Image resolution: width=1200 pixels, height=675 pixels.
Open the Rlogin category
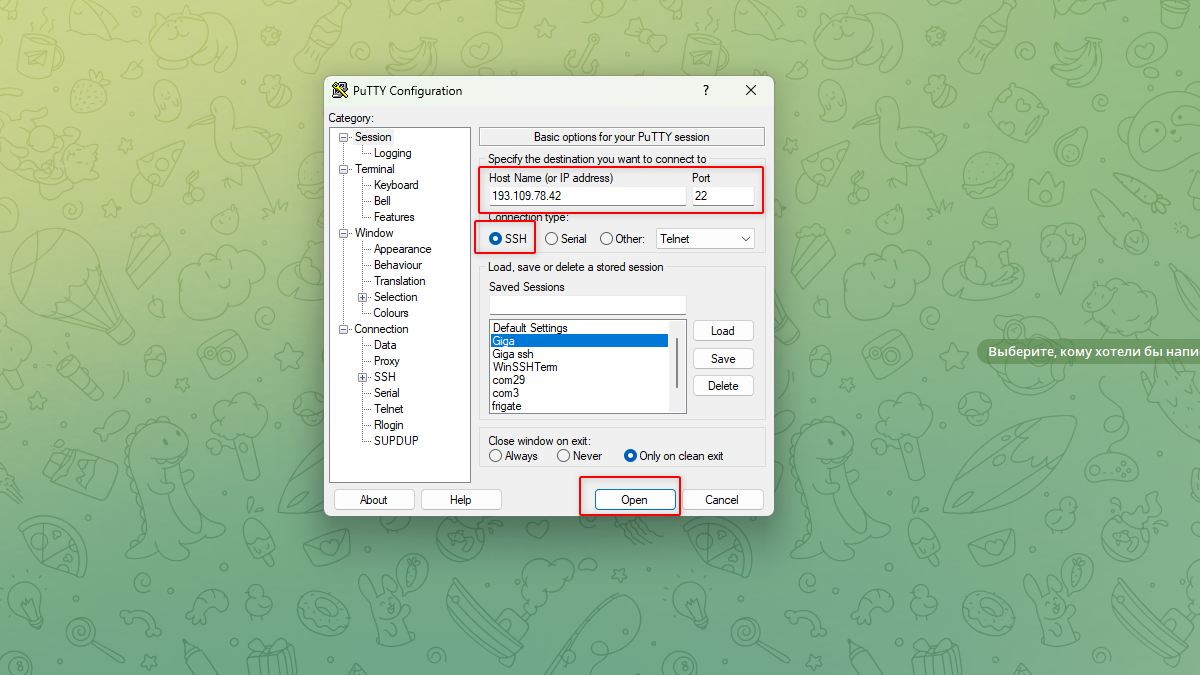pos(389,425)
